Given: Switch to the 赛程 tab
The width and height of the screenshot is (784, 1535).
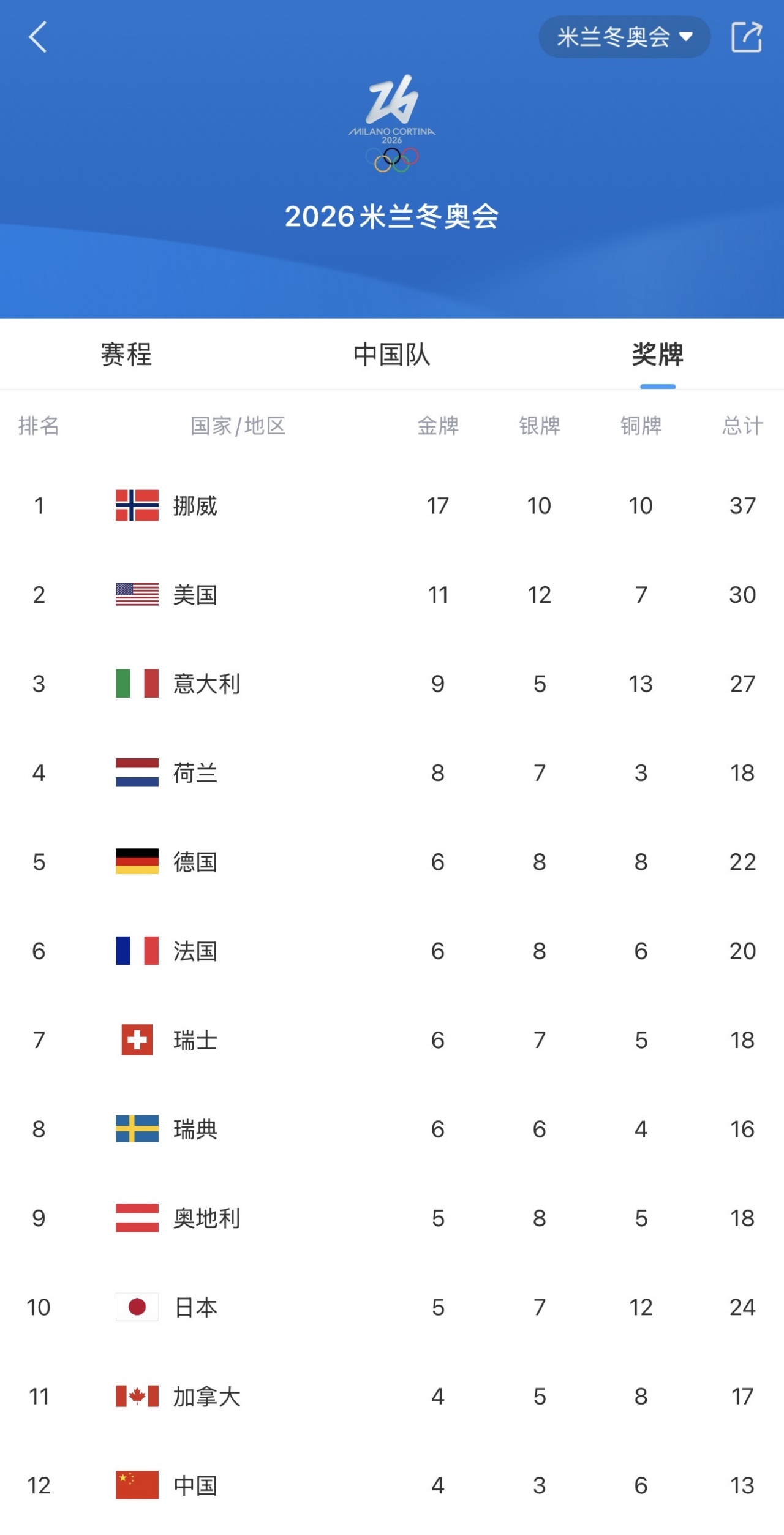Looking at the screenshot, I should (x=126, y=355).
